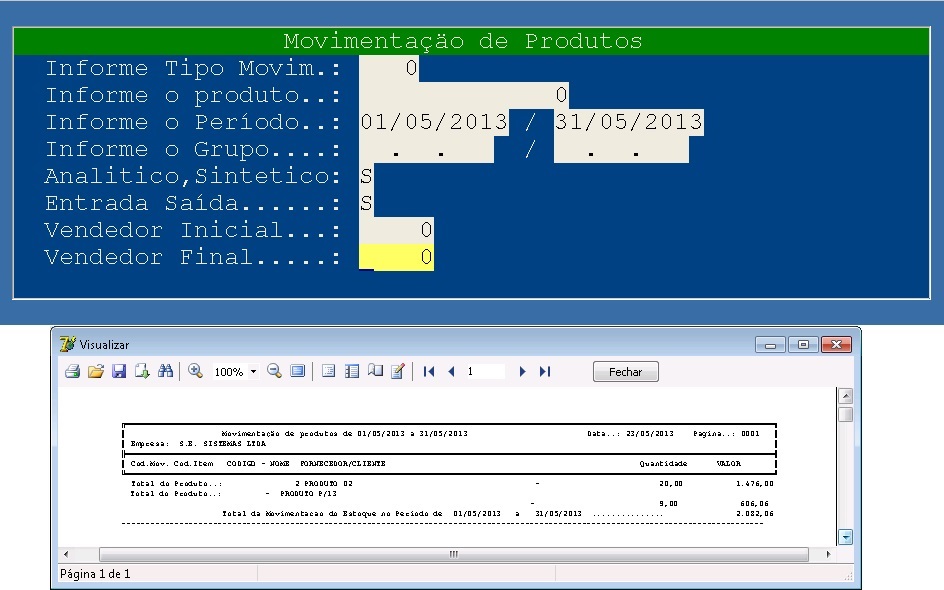Open the 100% zoom level dropdown
The width and height of the screenshot is (944, 590).
(x=253, y=372)
